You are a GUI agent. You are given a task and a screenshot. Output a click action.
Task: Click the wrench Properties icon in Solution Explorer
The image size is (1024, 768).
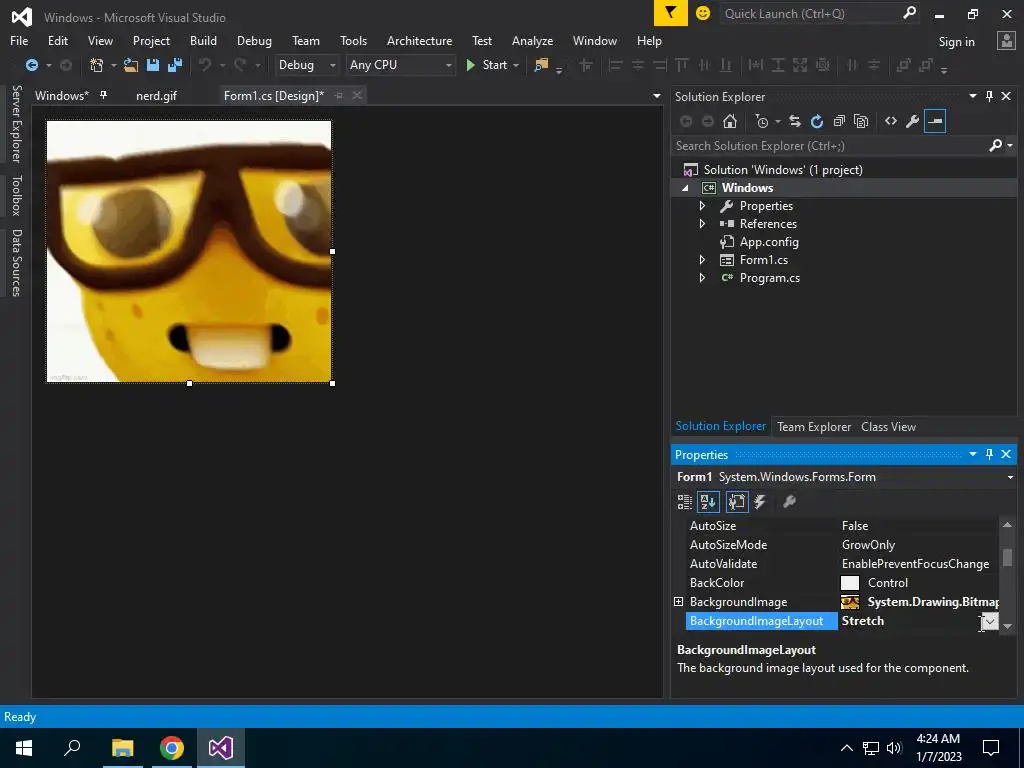913,121
